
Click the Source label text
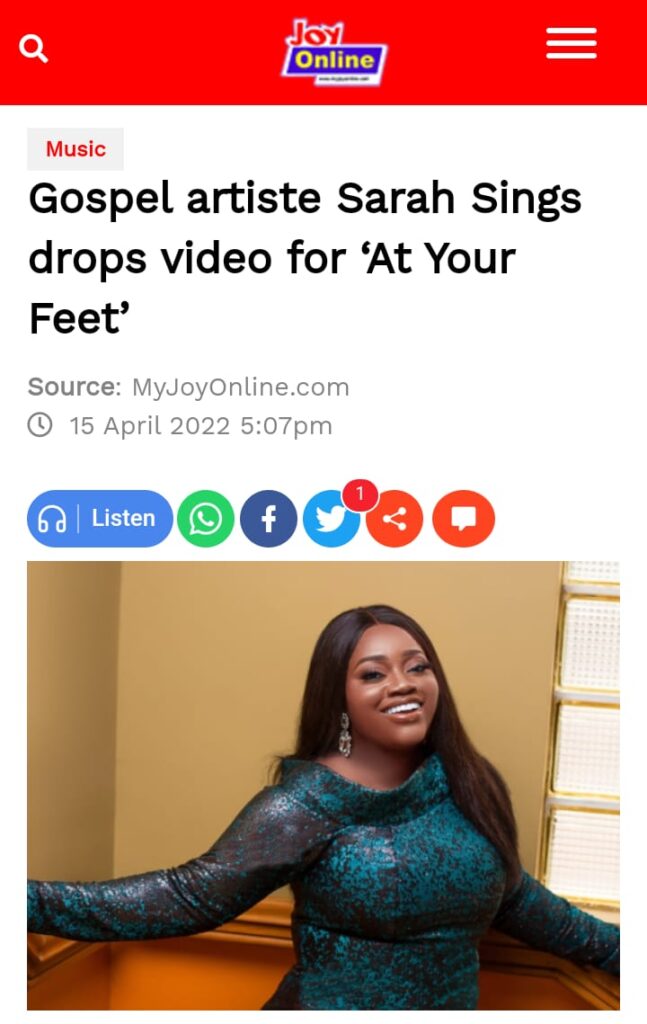pyautogui.click(x=74, y=387)
